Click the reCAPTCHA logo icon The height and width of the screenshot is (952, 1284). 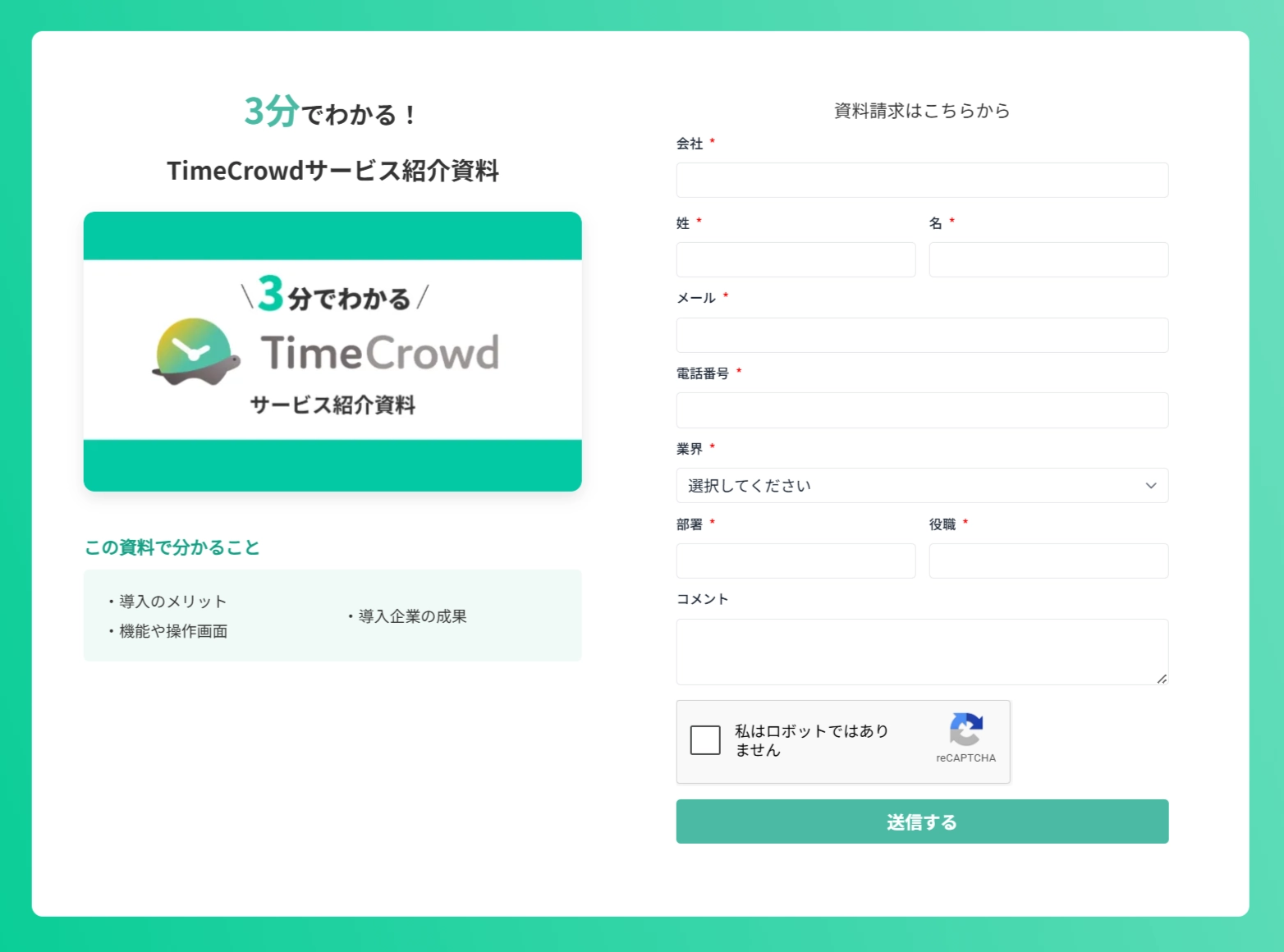click(966, 729)
